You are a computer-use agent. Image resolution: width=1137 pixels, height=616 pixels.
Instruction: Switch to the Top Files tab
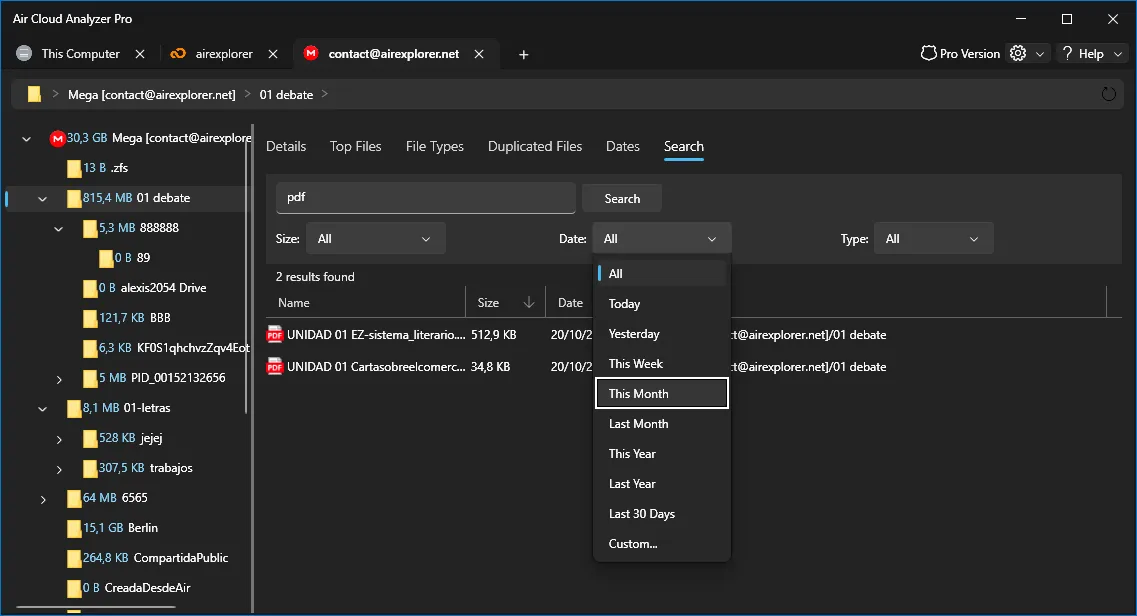[x=355, y=146]
